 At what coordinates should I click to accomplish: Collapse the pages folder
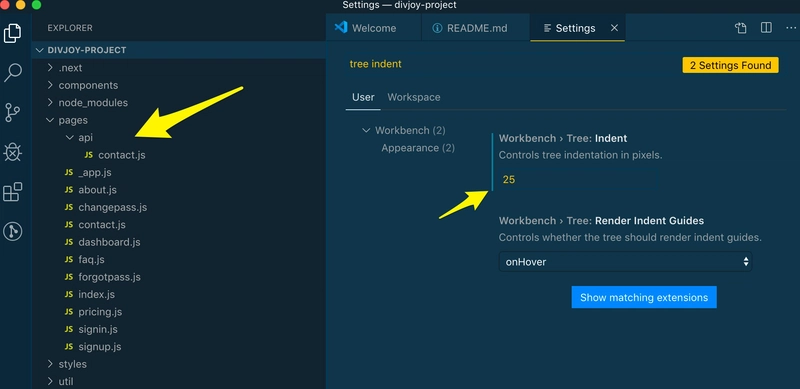click(x=179, y=120)
